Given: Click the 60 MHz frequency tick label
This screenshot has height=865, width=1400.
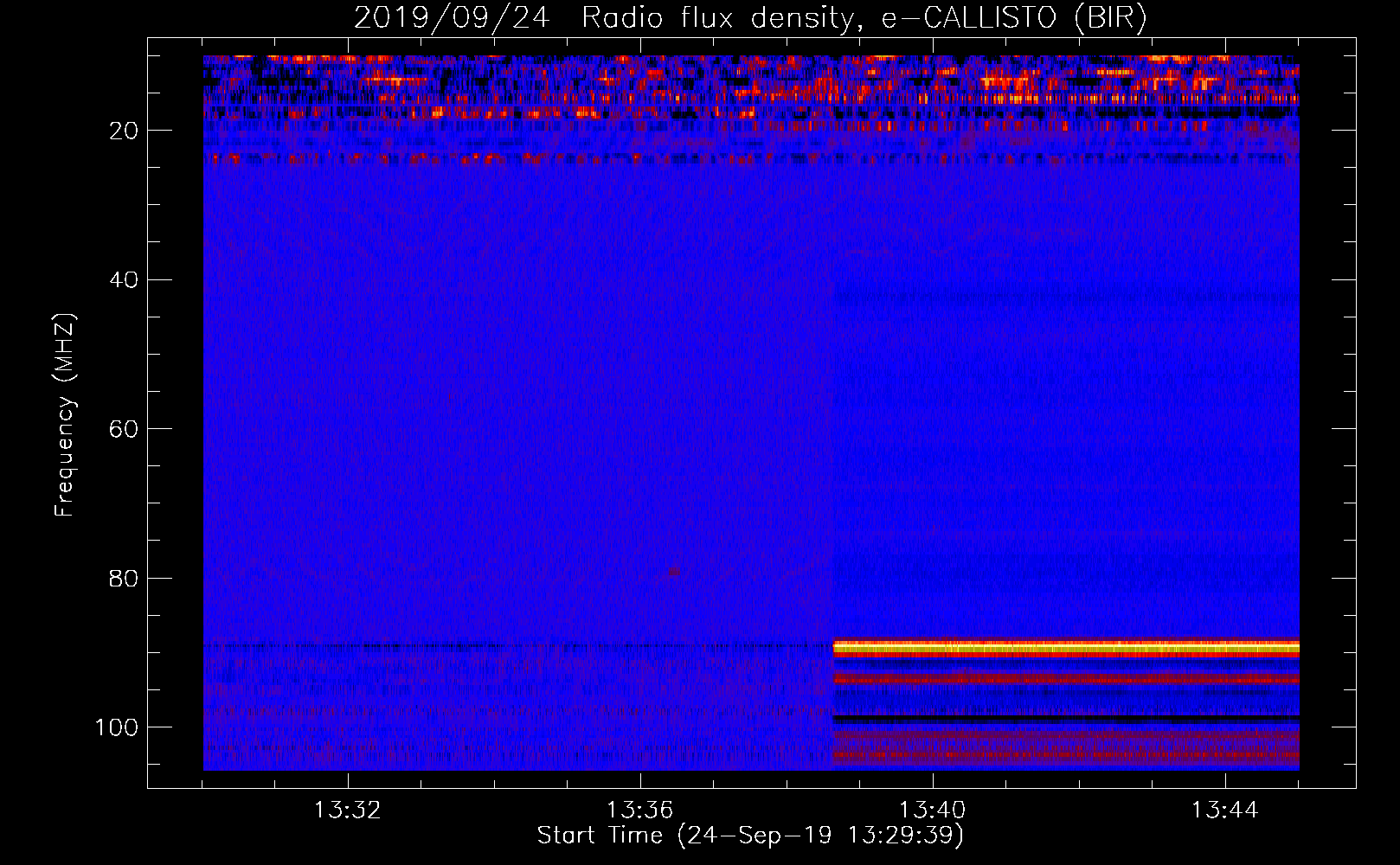Looking at the screenshot, I should tap(125, 429).
